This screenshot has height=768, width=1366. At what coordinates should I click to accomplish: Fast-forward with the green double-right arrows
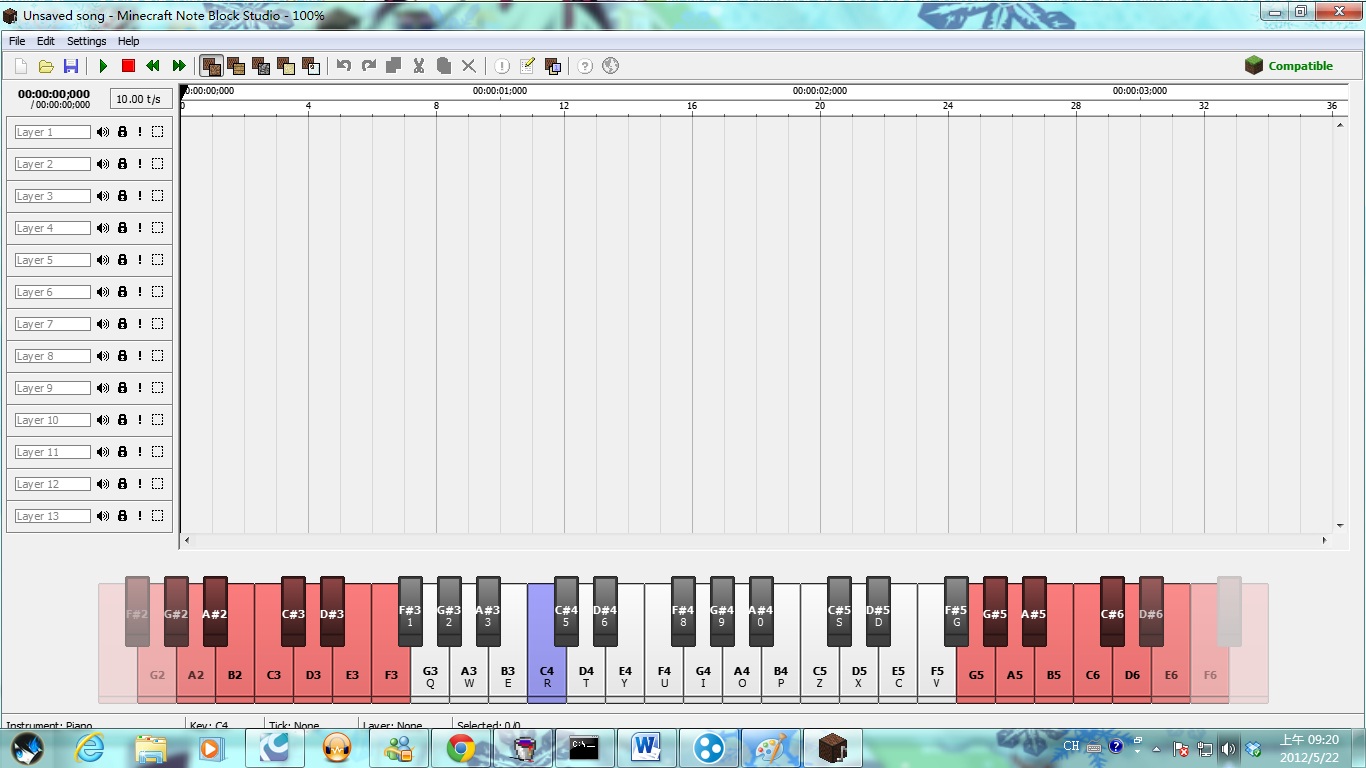[x=179, y=66]
